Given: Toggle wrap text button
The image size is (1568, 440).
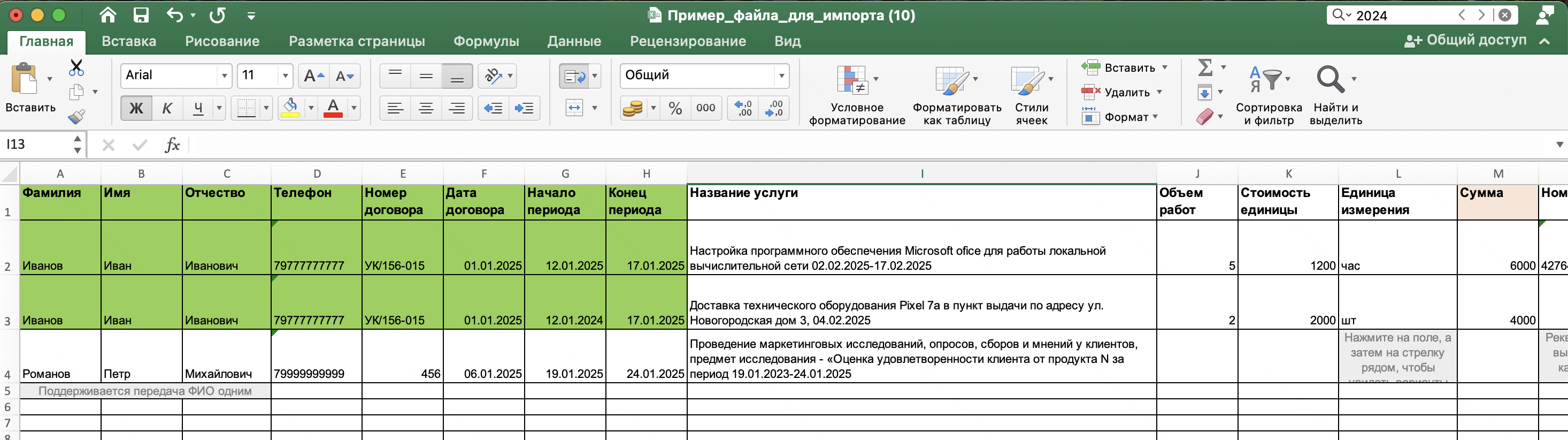Looking at the screenshot, I should coord(574,76).
